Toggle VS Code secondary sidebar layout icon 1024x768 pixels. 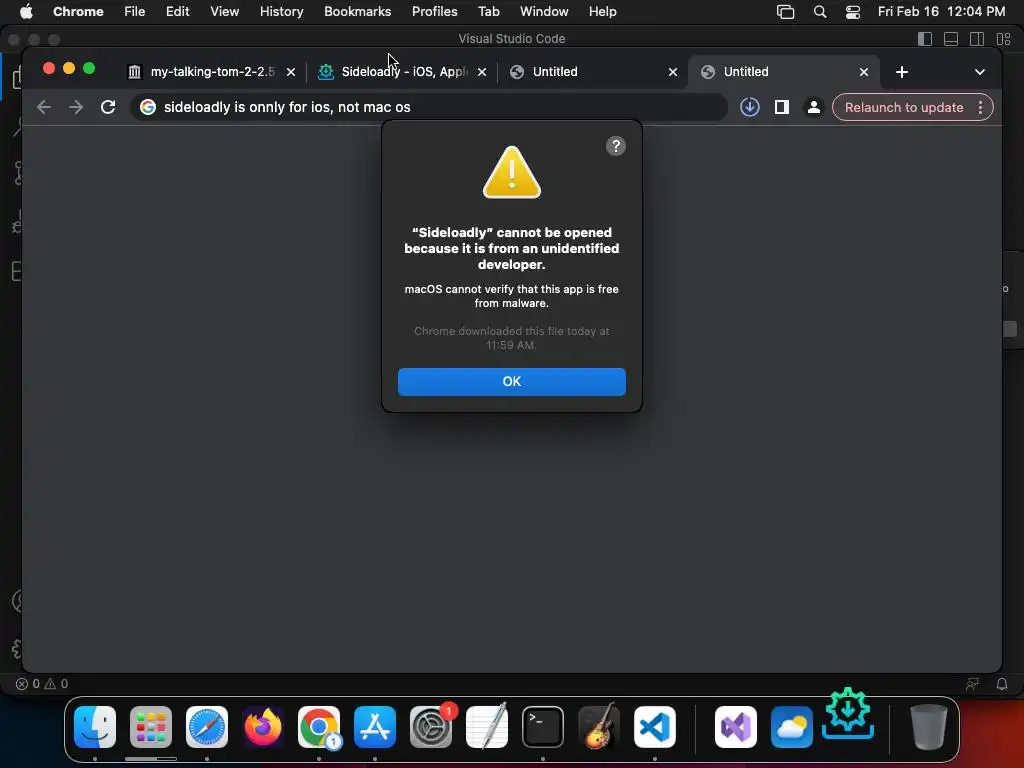pyautogui.click(x=977, y=39)
